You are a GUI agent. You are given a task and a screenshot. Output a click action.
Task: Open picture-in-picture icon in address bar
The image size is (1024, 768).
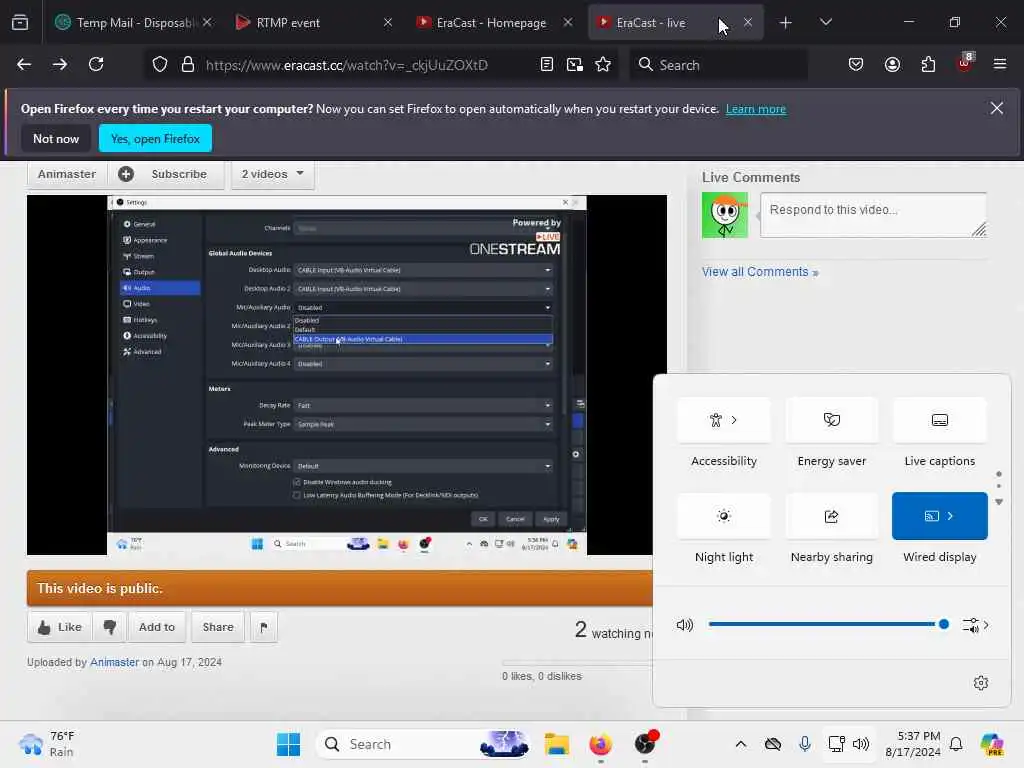(x=575, y=64)
